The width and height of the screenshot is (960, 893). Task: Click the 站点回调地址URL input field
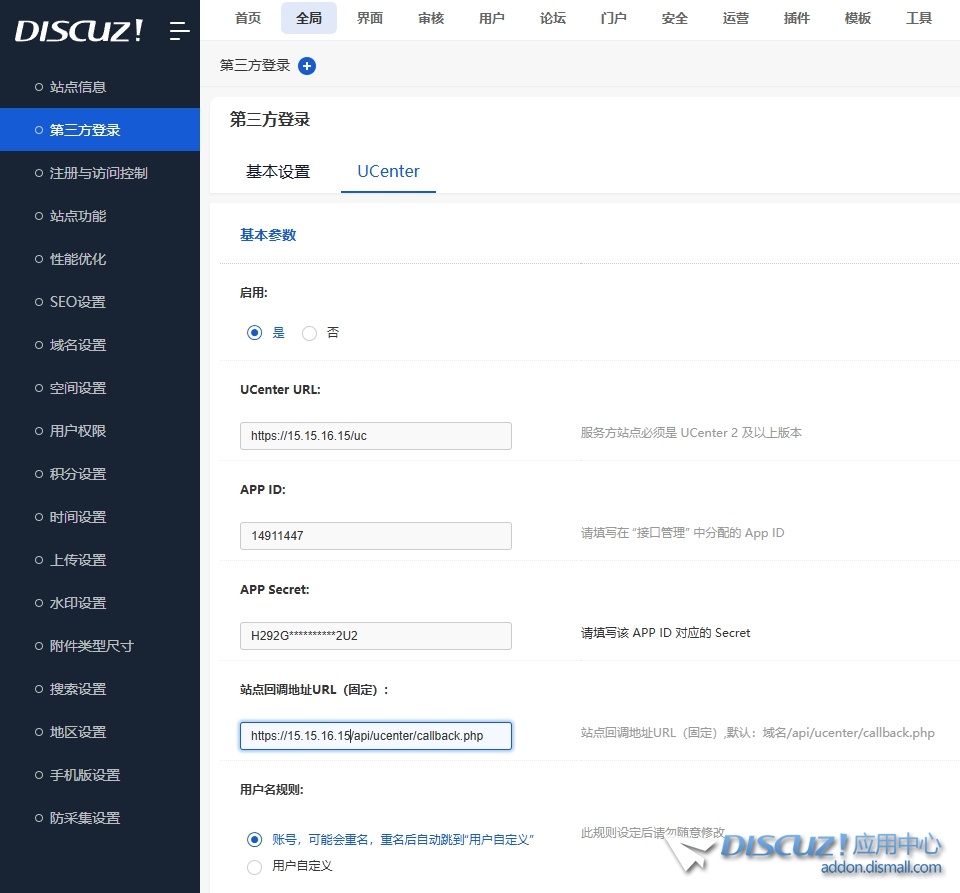[x=375, y=736]
